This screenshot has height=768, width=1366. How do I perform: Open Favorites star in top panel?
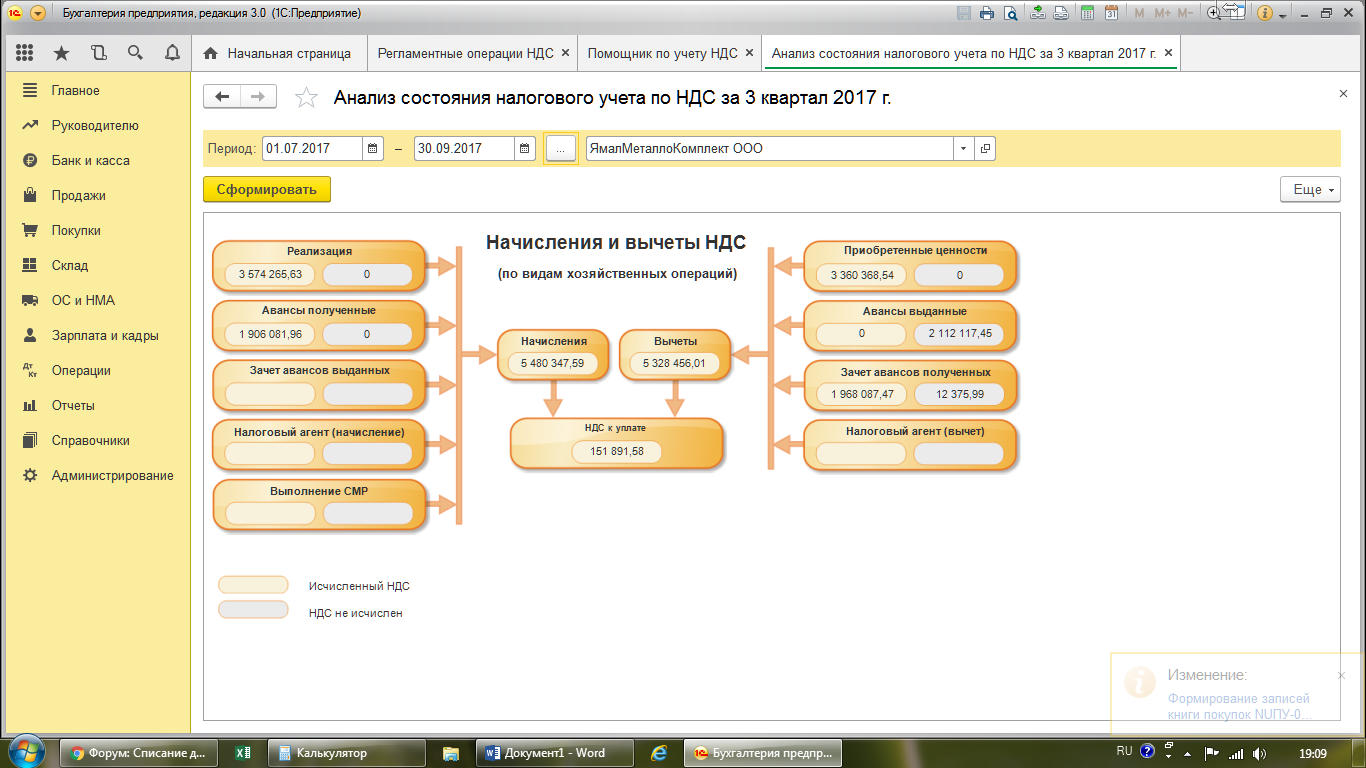[x=62, y=53]
